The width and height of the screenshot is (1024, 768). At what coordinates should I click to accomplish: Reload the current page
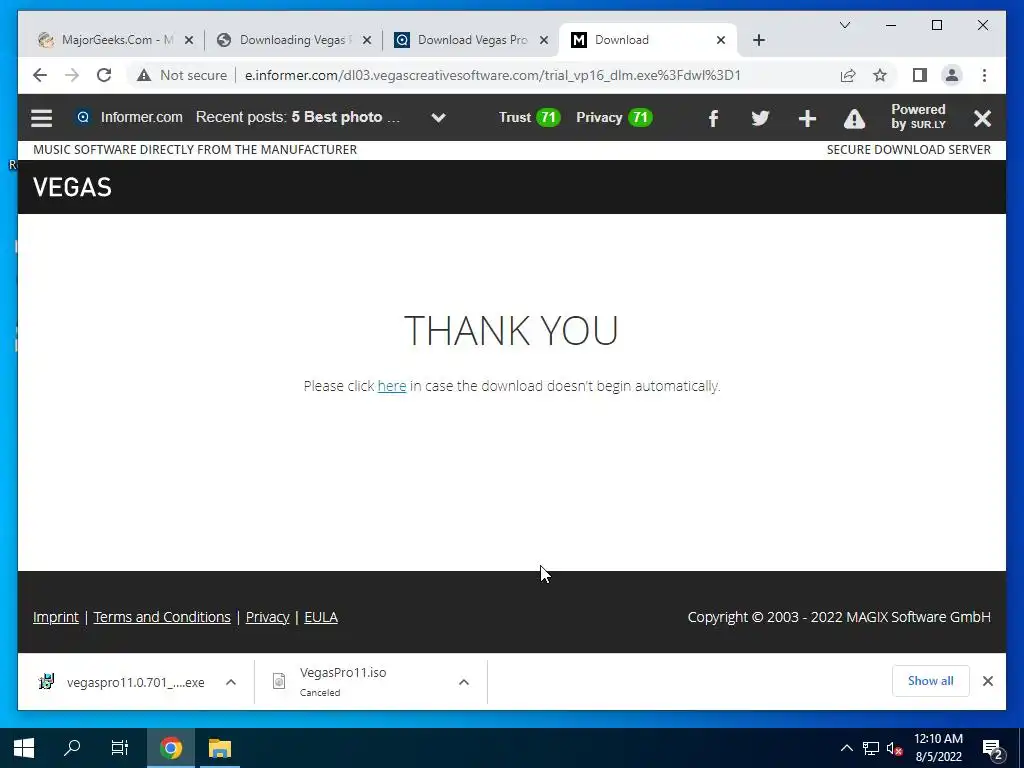click(x=104, y=75)
